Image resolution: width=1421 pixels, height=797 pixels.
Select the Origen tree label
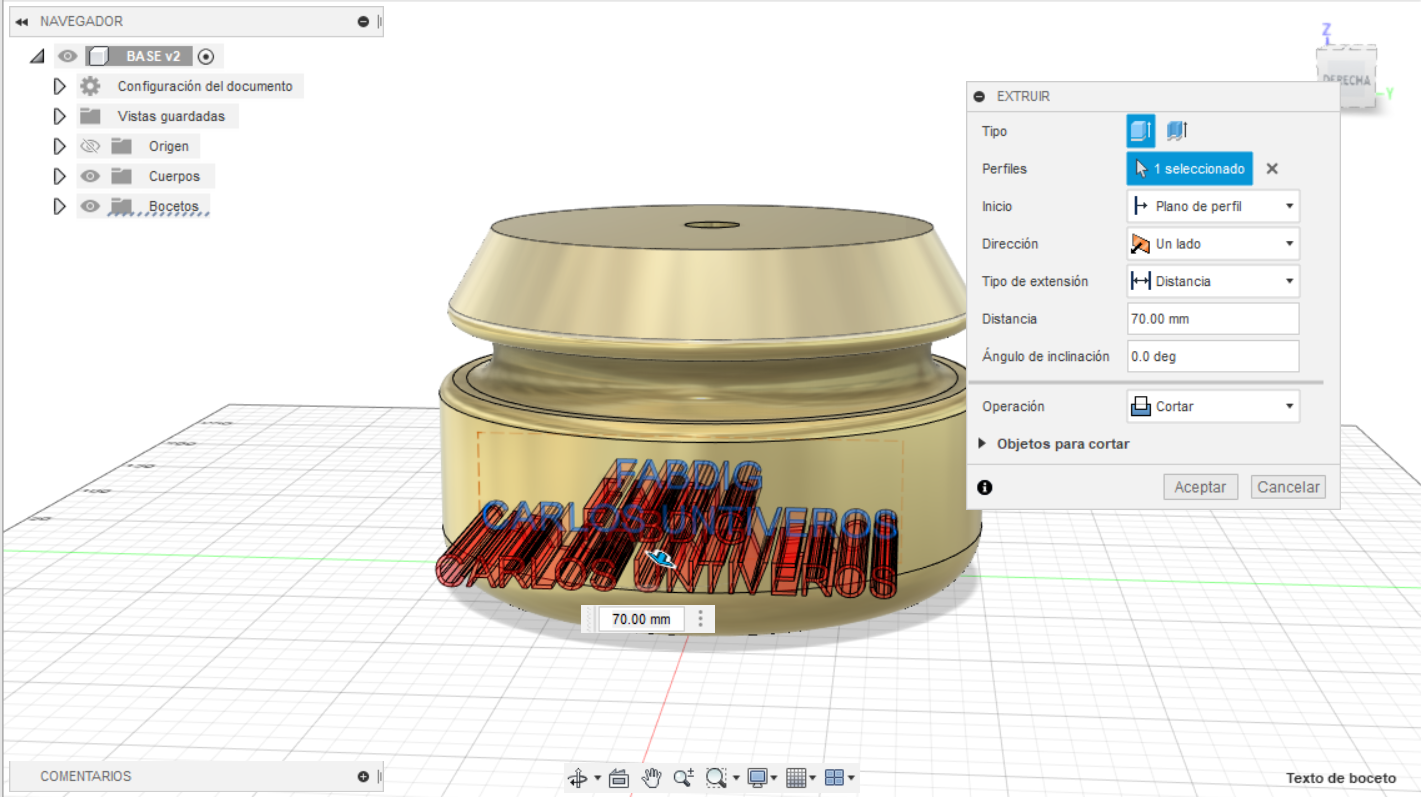pyautogui.click(x=169, y=146)
